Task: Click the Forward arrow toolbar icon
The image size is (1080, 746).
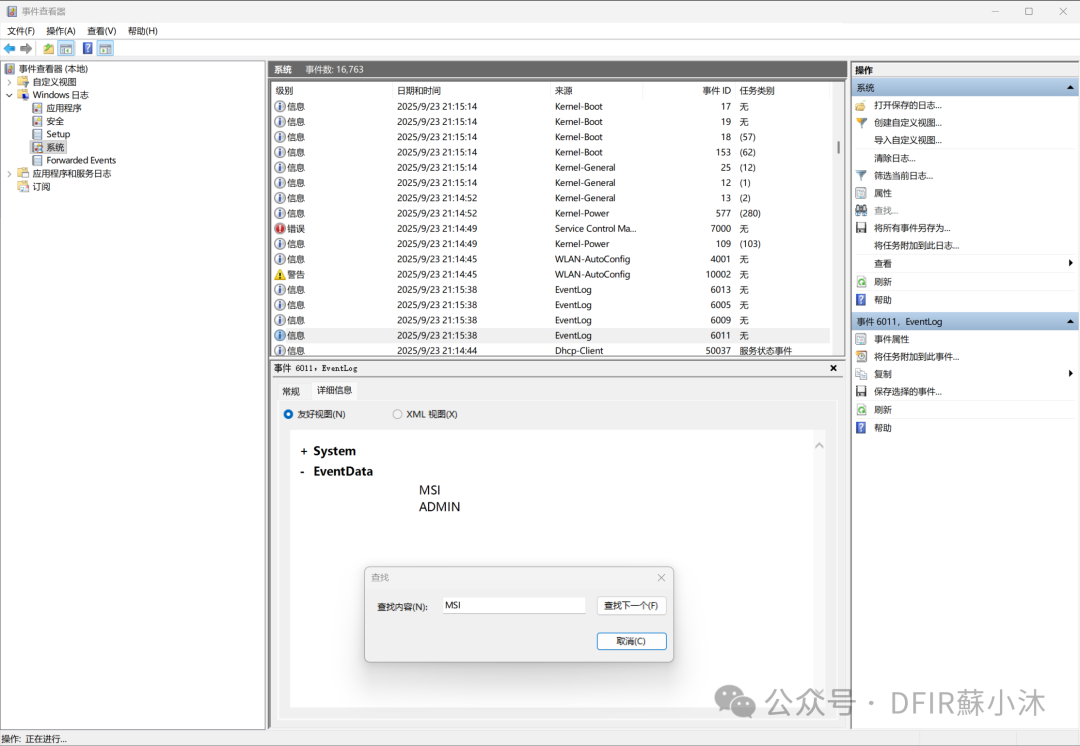Action: tap(26, 48)
